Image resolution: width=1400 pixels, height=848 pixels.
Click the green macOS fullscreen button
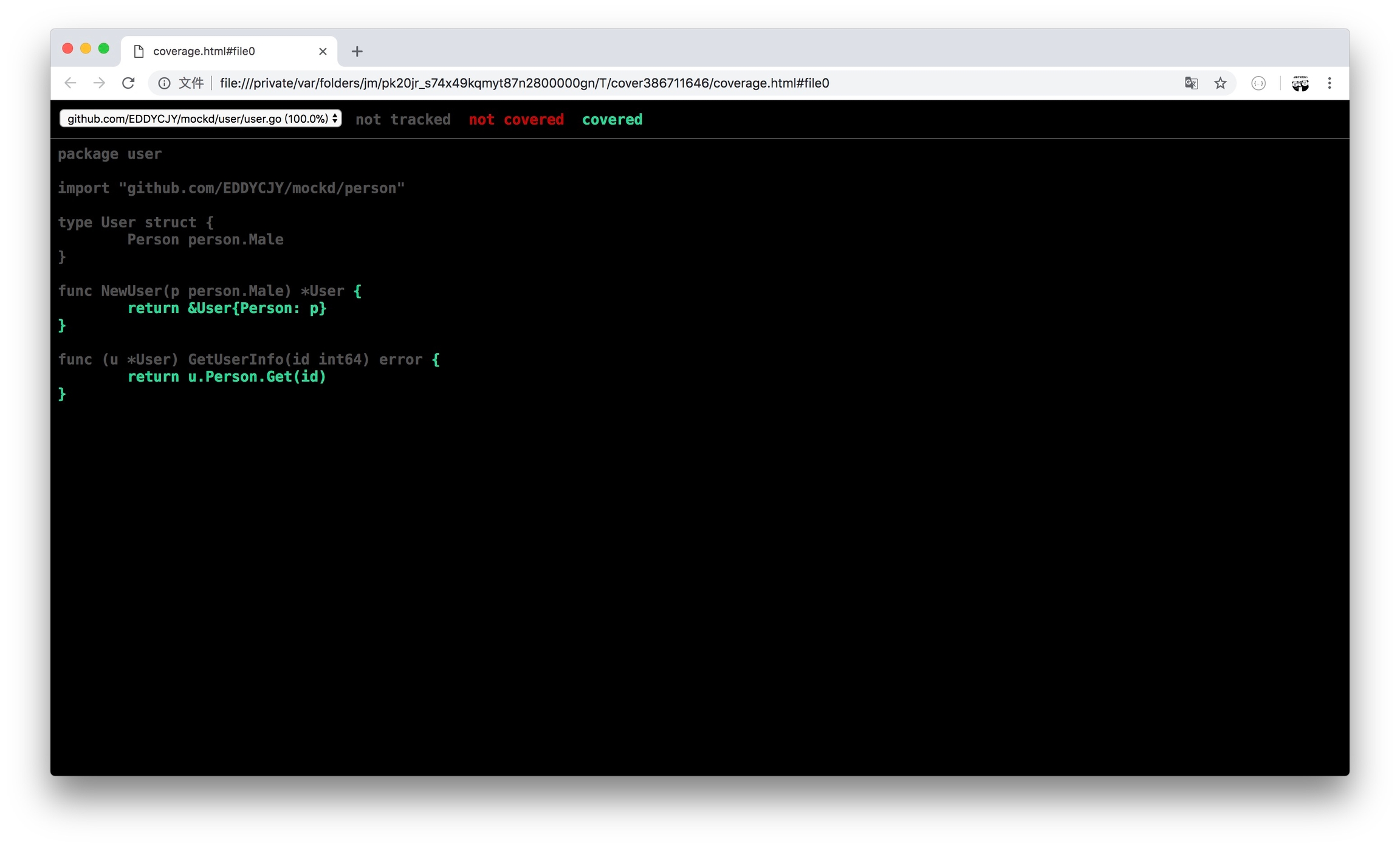click(104, 49)
